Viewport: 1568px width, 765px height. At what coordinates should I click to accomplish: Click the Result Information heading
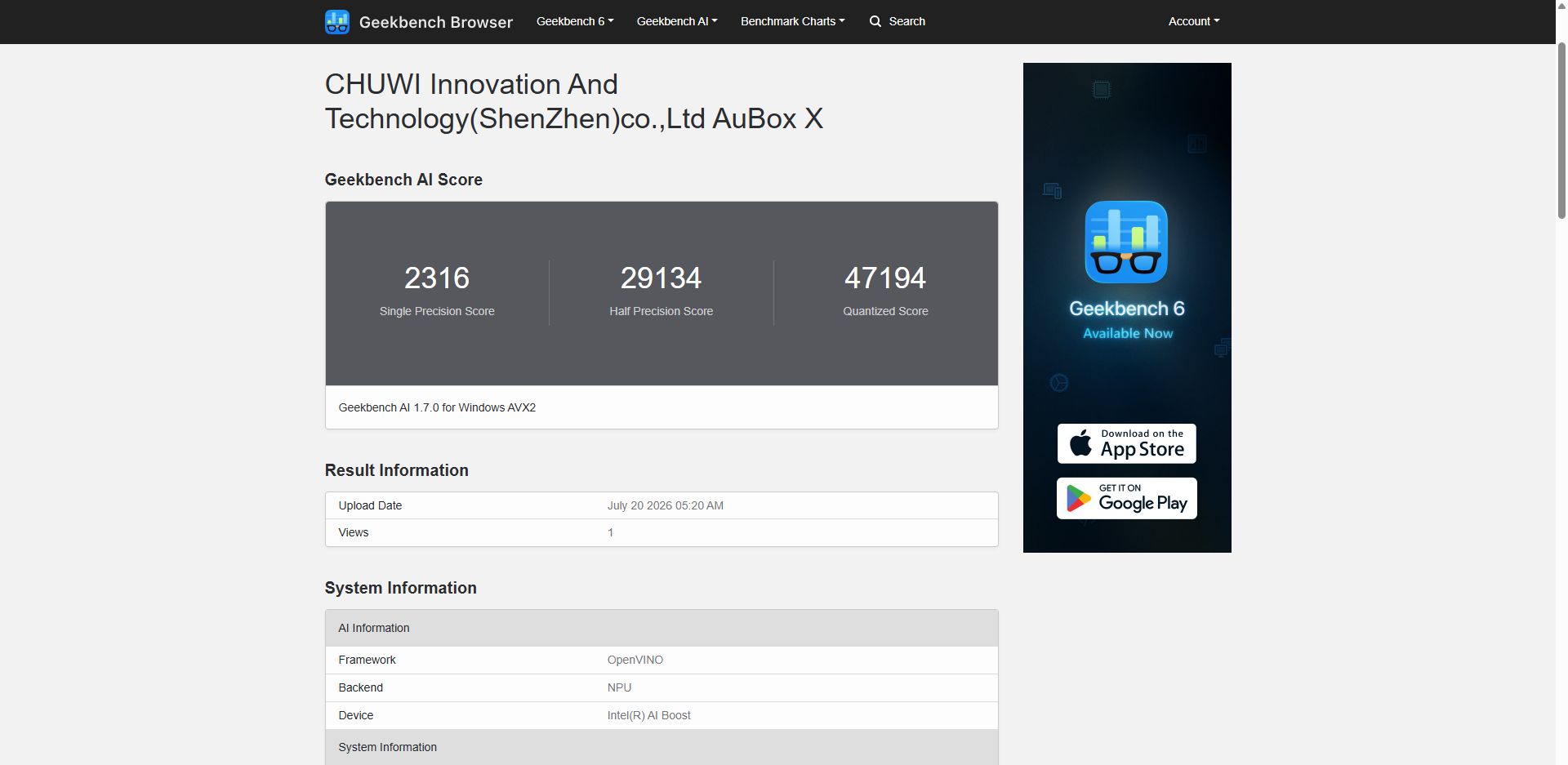[397, 470]
